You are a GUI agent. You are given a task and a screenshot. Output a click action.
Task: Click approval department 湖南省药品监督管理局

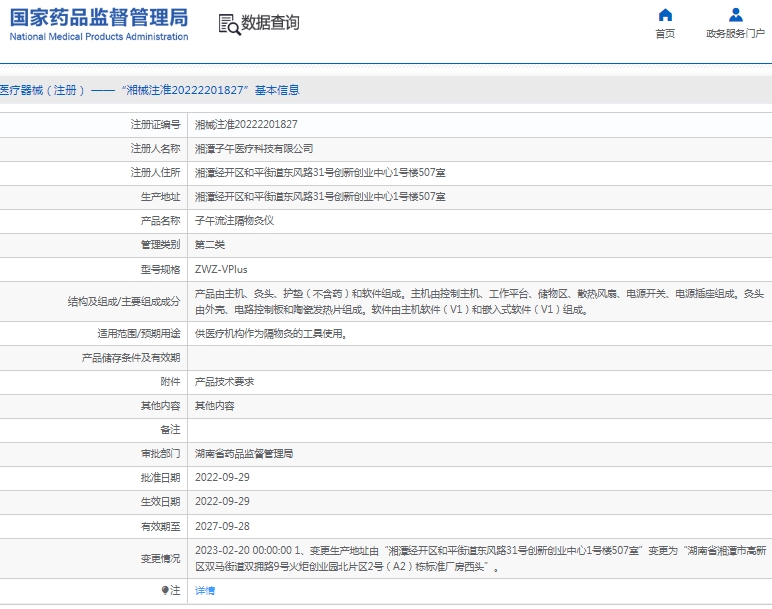pyautogui.click(x=244, y=453)
